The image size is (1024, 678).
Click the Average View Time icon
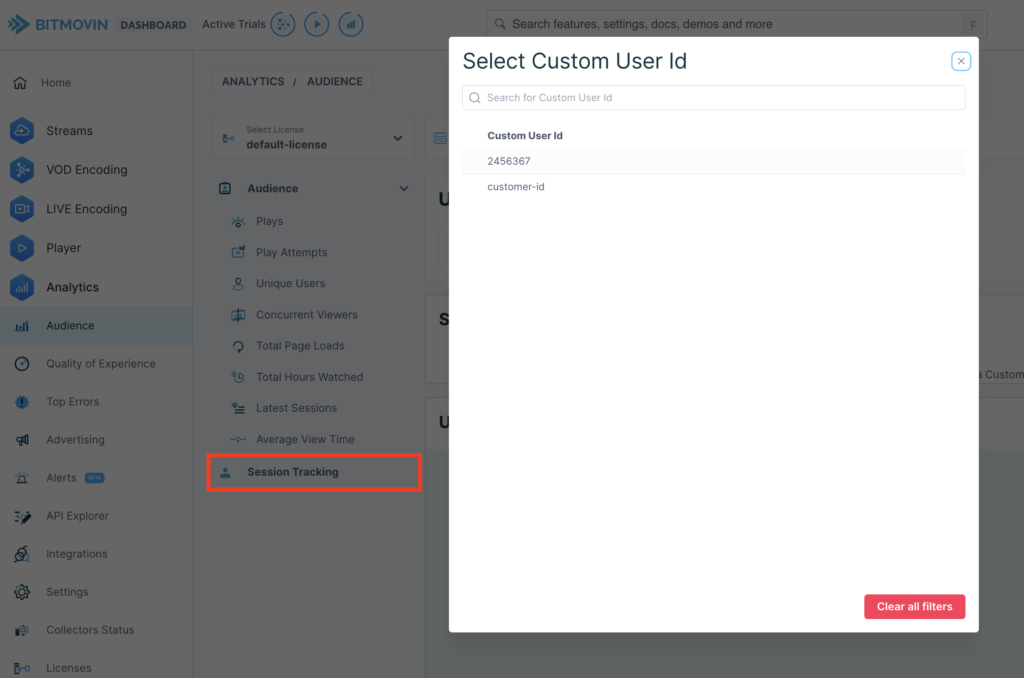coord(238,440)
